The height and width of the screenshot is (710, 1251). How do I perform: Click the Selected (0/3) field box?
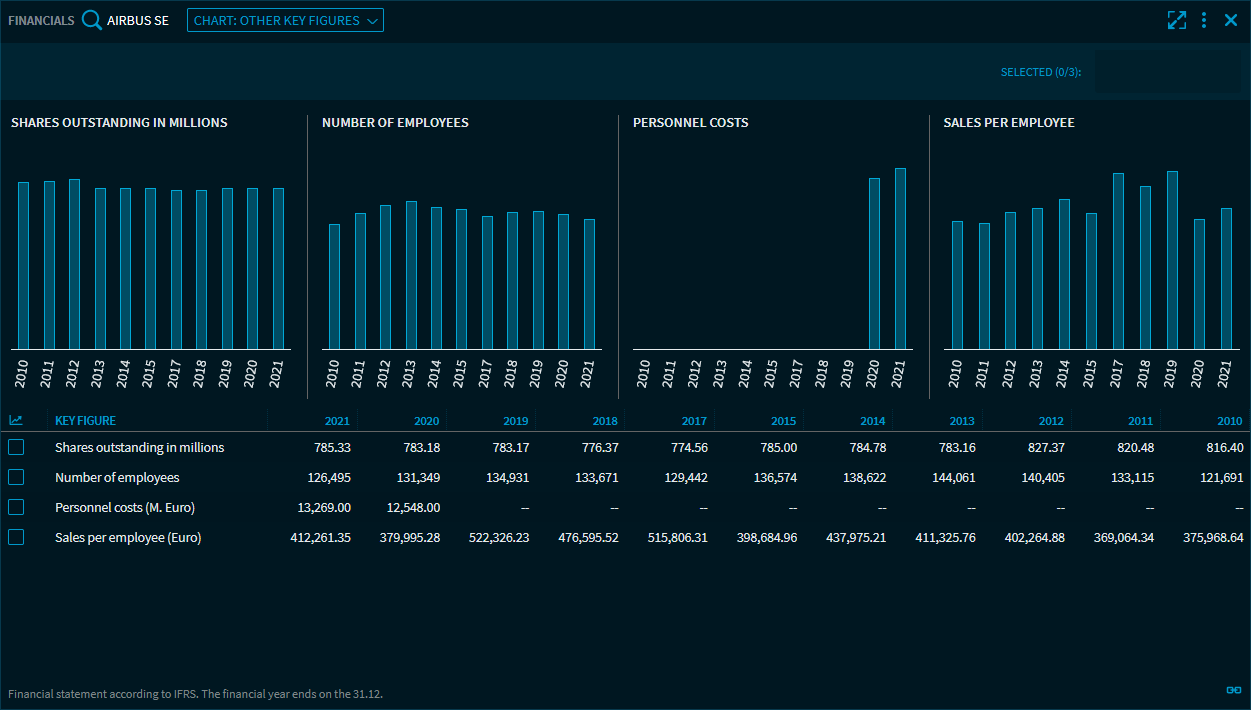click(1167, 72)
